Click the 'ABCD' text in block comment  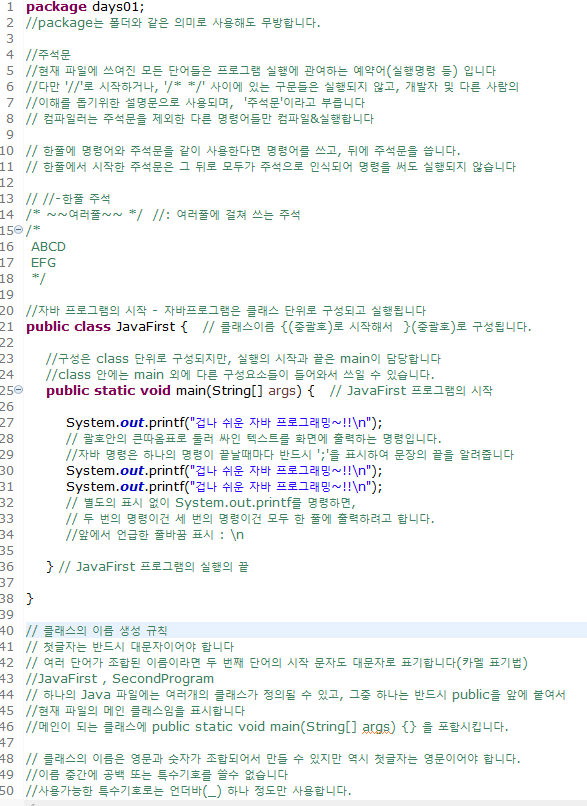coord(48,247)
